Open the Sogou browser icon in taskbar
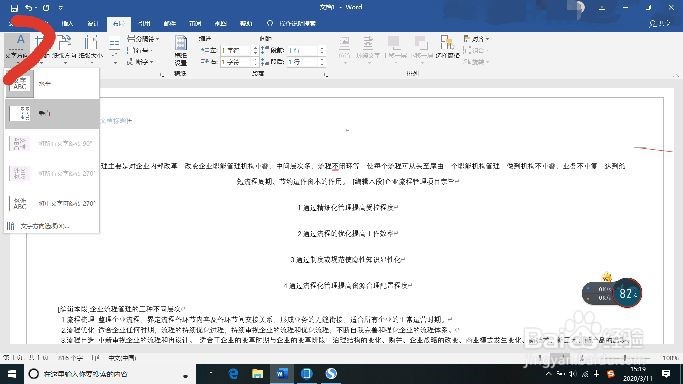The height and width of the screenshot is (384, 683). [x=331, y=374]
